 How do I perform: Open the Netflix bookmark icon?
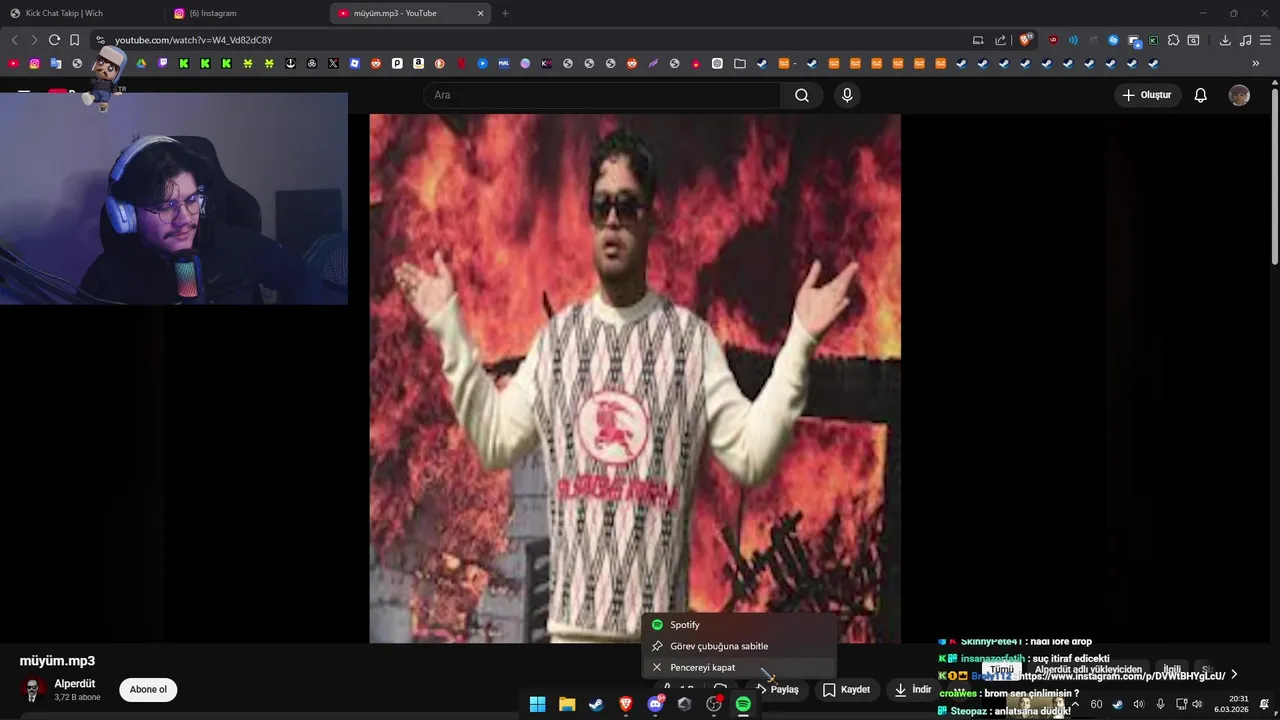(461, 63)
